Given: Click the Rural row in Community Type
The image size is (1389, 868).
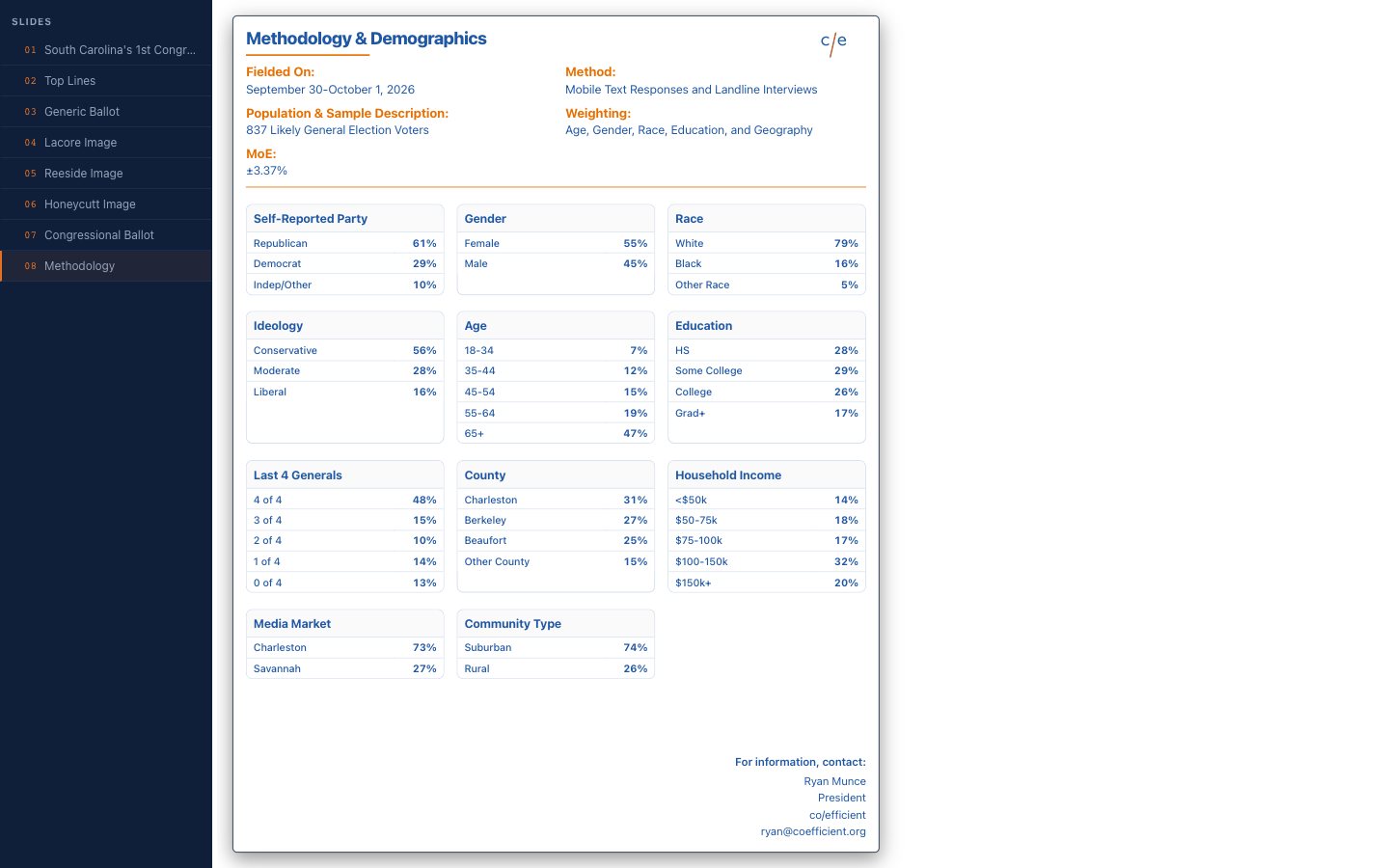Looking at the screenshot, I should pos(556,668).
